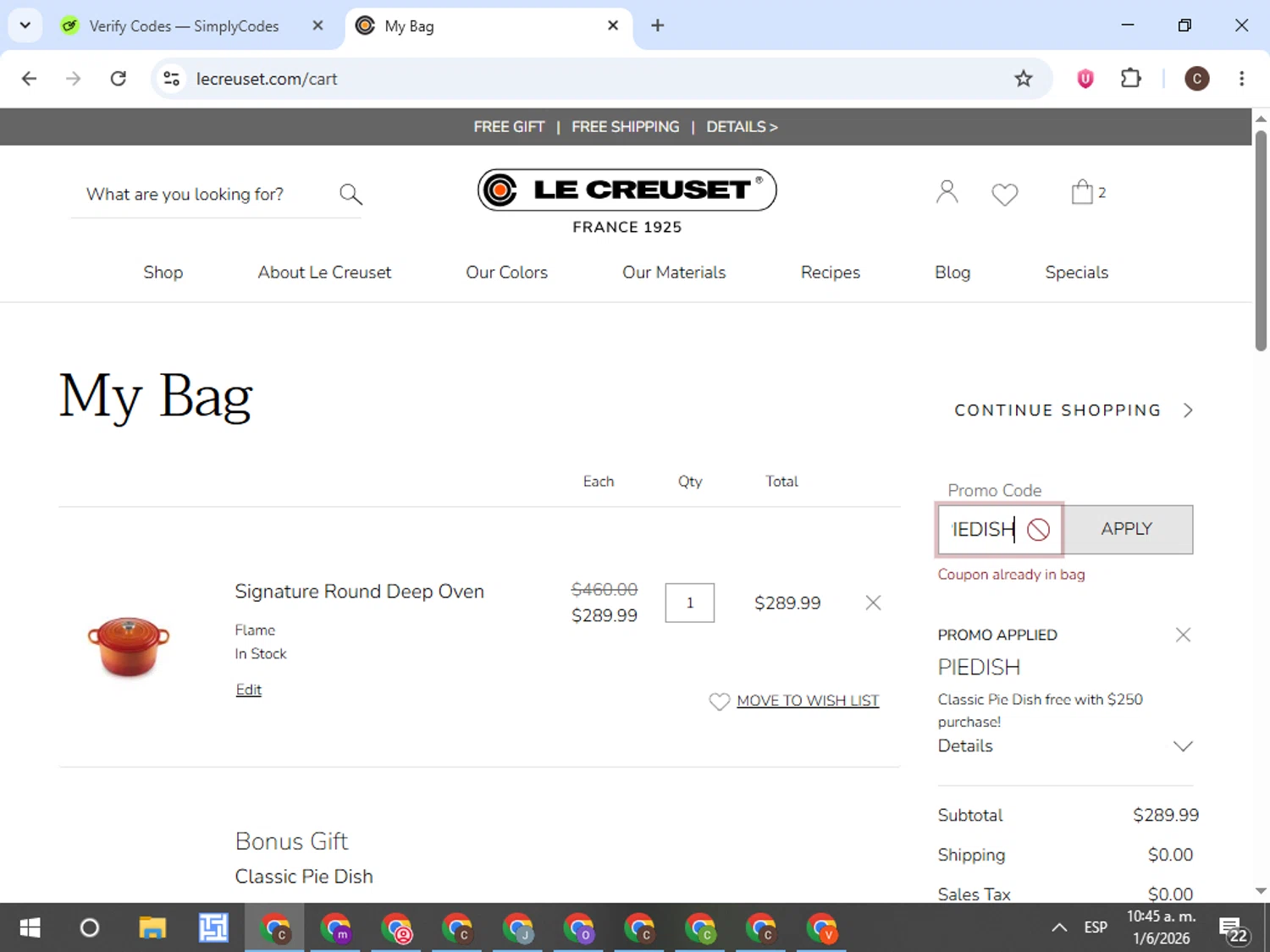Click the search magnifier icon
This screenshot has height=952, width=1270.
[x=351, y=195]
